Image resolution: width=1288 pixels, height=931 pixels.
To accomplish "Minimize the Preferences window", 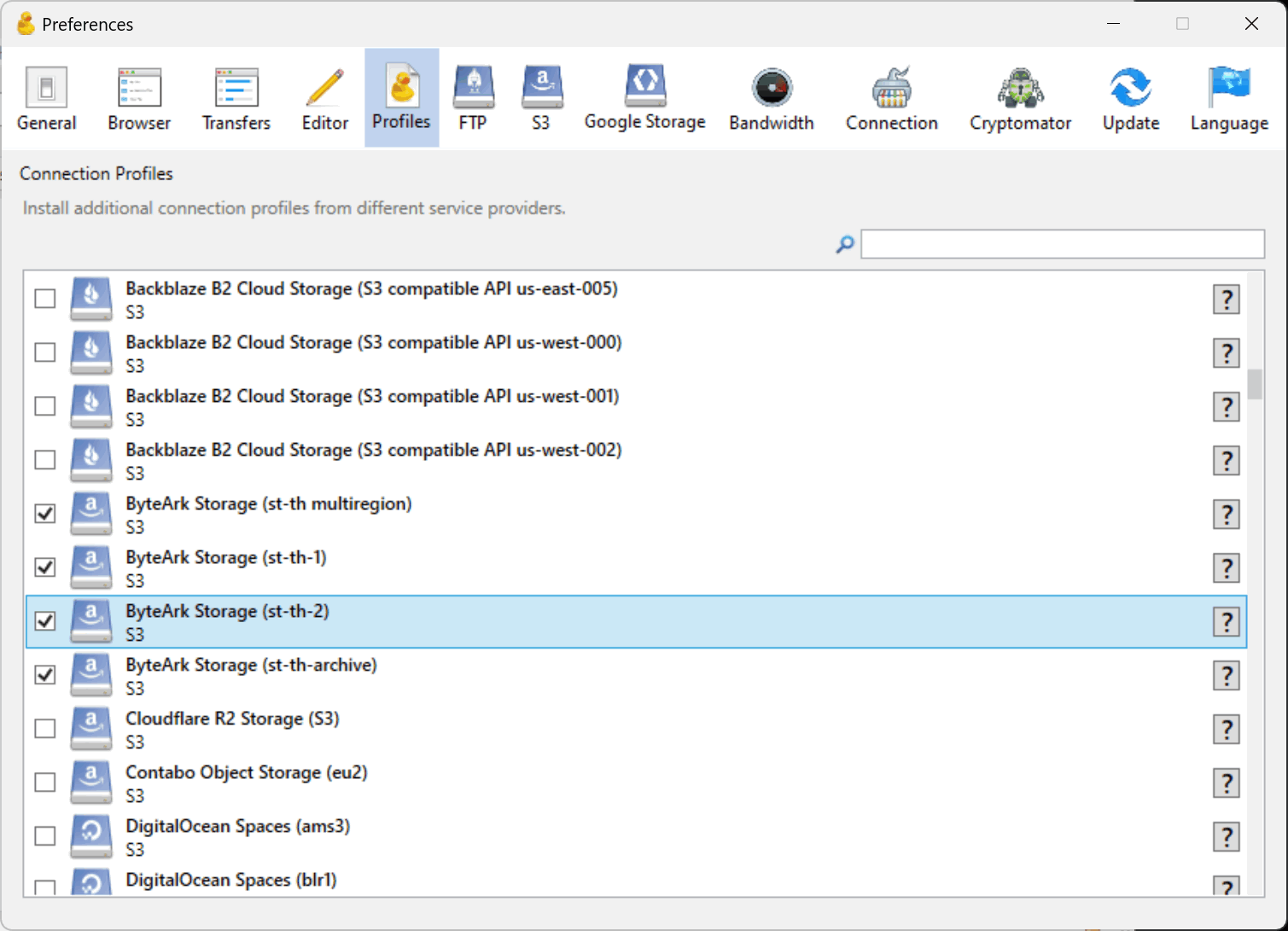I will [1113, 24].
